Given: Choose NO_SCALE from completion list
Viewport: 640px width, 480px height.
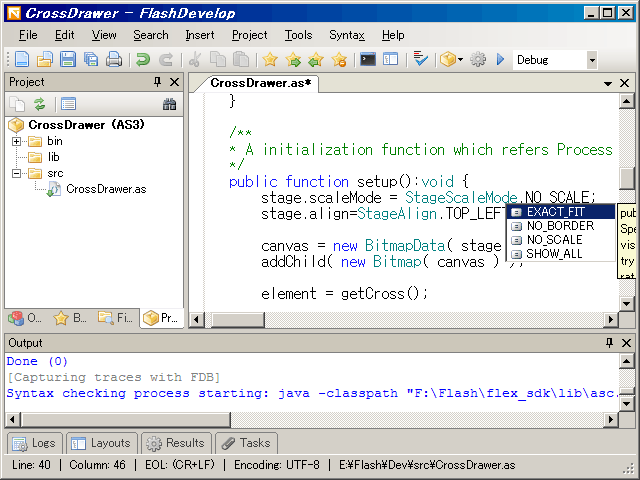Looking at the screenshot, I should (x=561, y=240).
